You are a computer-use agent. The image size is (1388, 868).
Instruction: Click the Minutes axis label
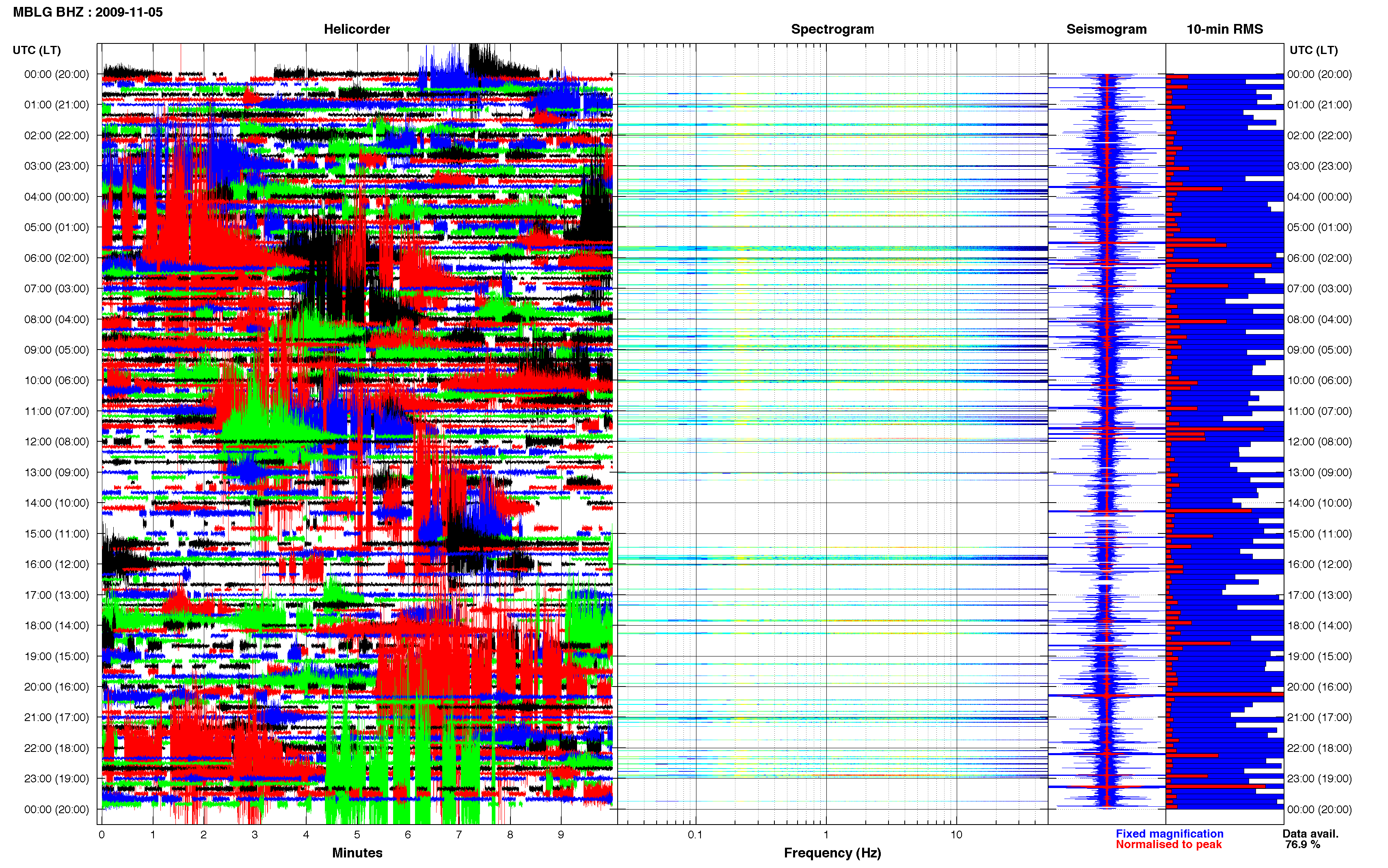(x=357, y=853)
